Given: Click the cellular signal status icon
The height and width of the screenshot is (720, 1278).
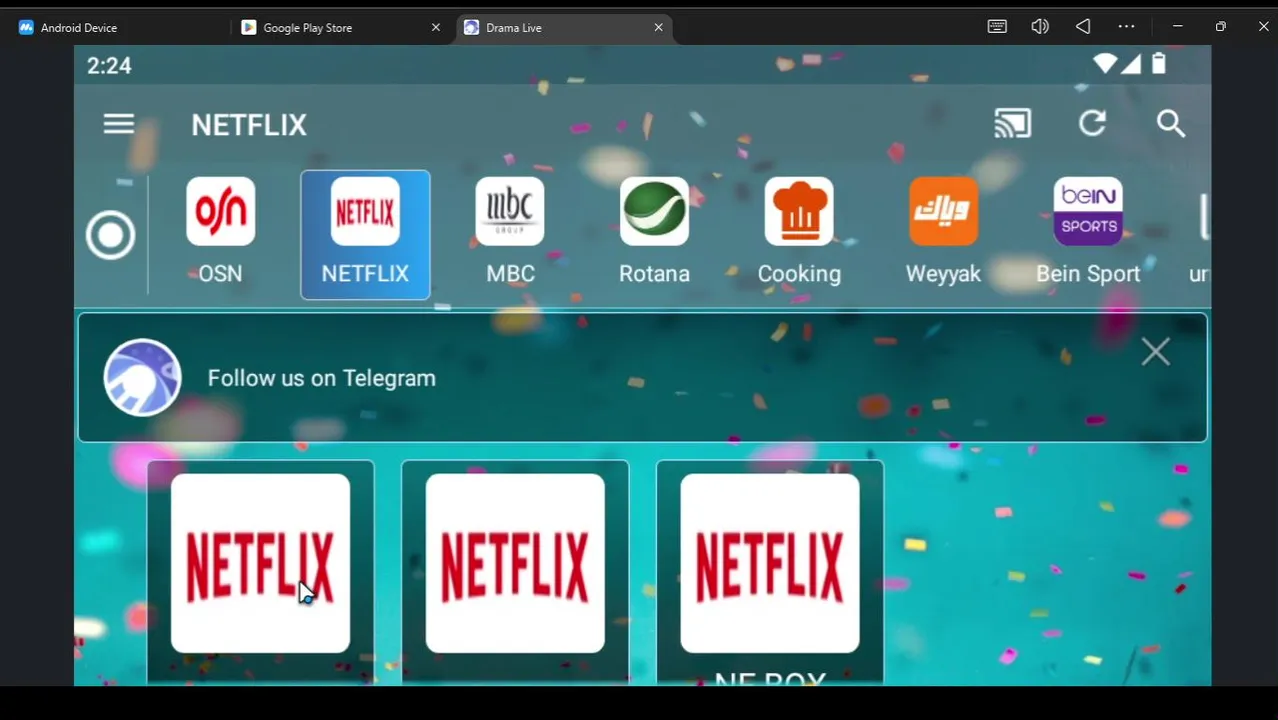Looking at the screenshot, I should coord(1131,64).
